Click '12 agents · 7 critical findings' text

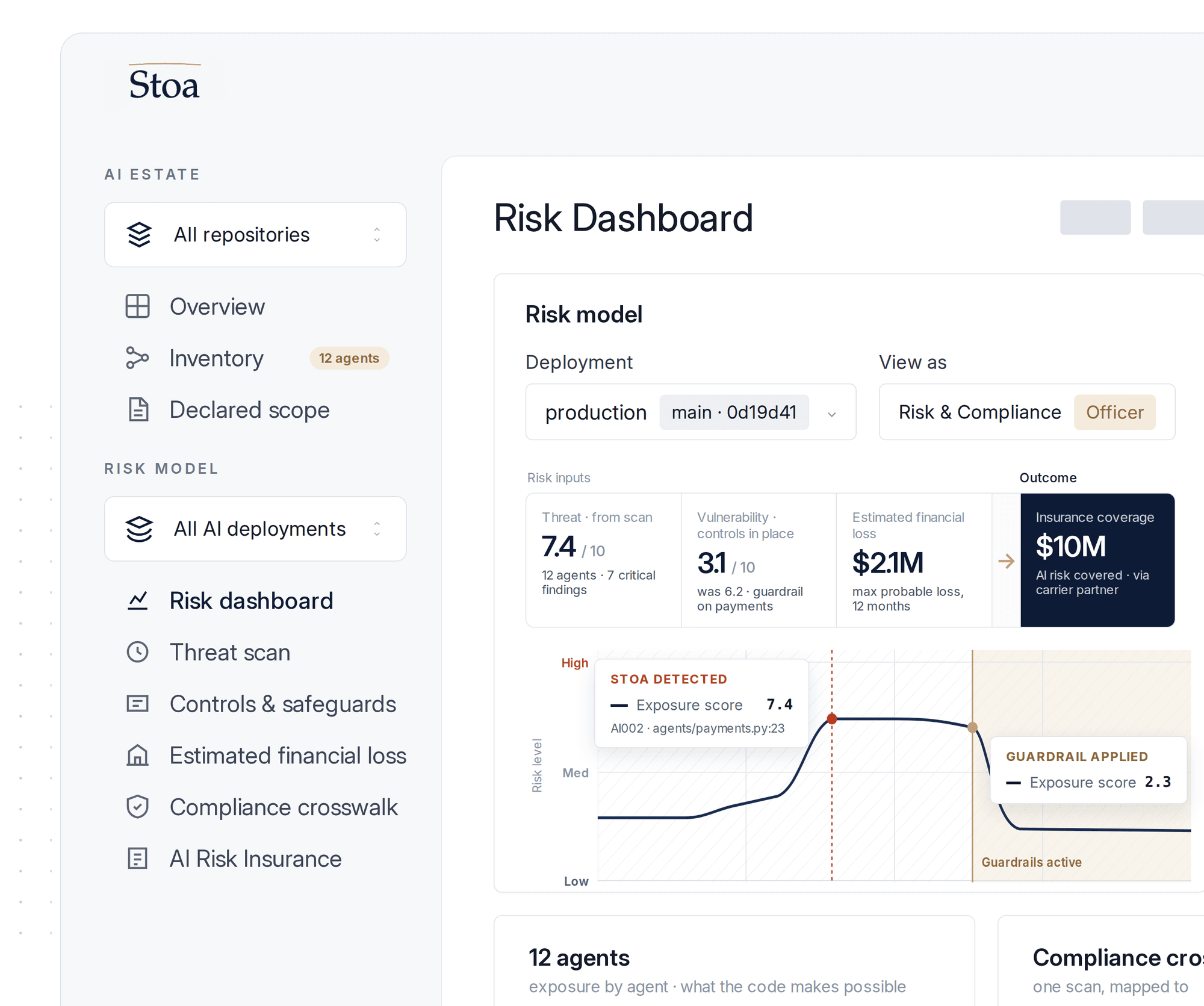point(598,582)
